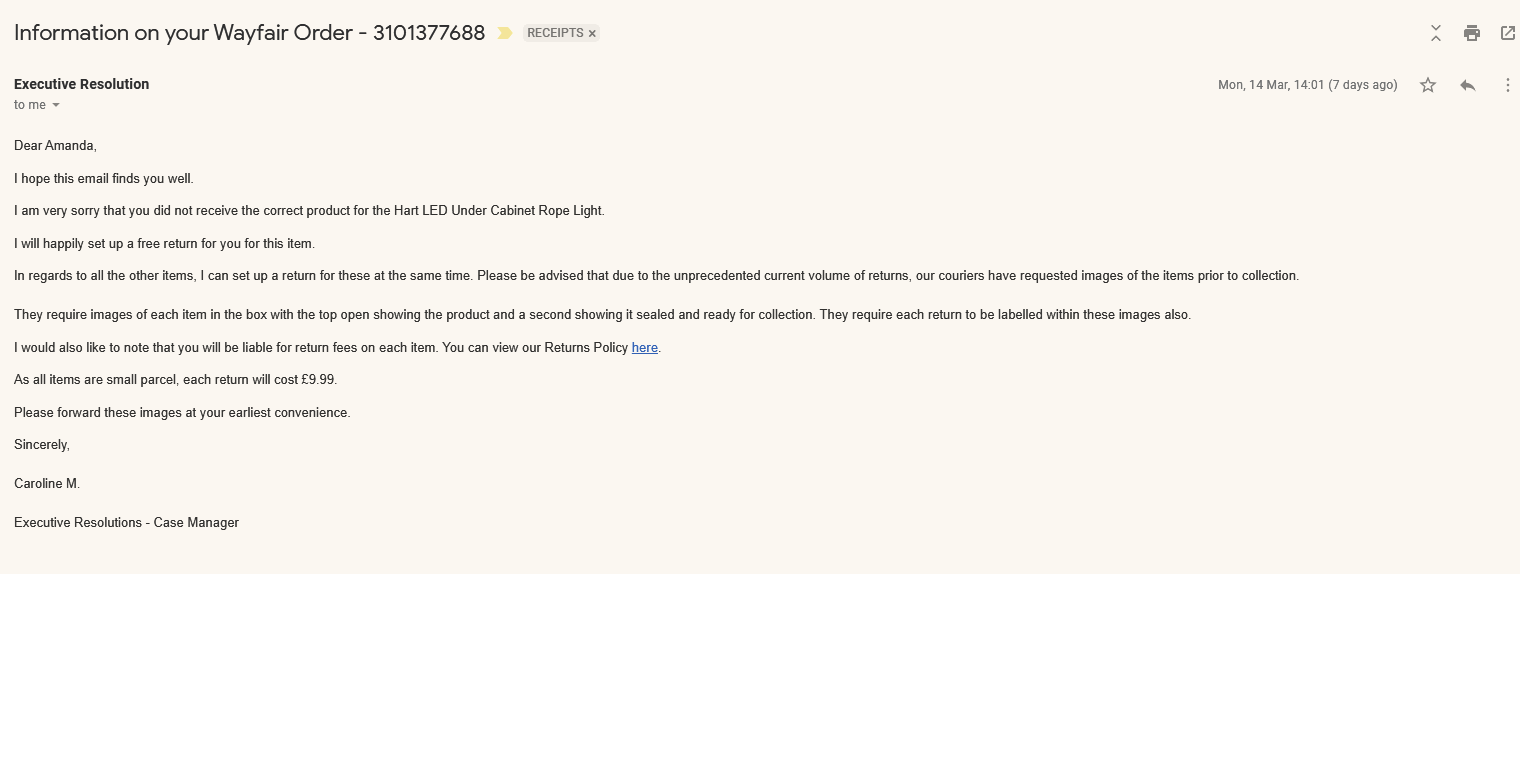Star this Wayfair order email
This screenshot has height=761, width=1520.
[x=1427, y=85]
